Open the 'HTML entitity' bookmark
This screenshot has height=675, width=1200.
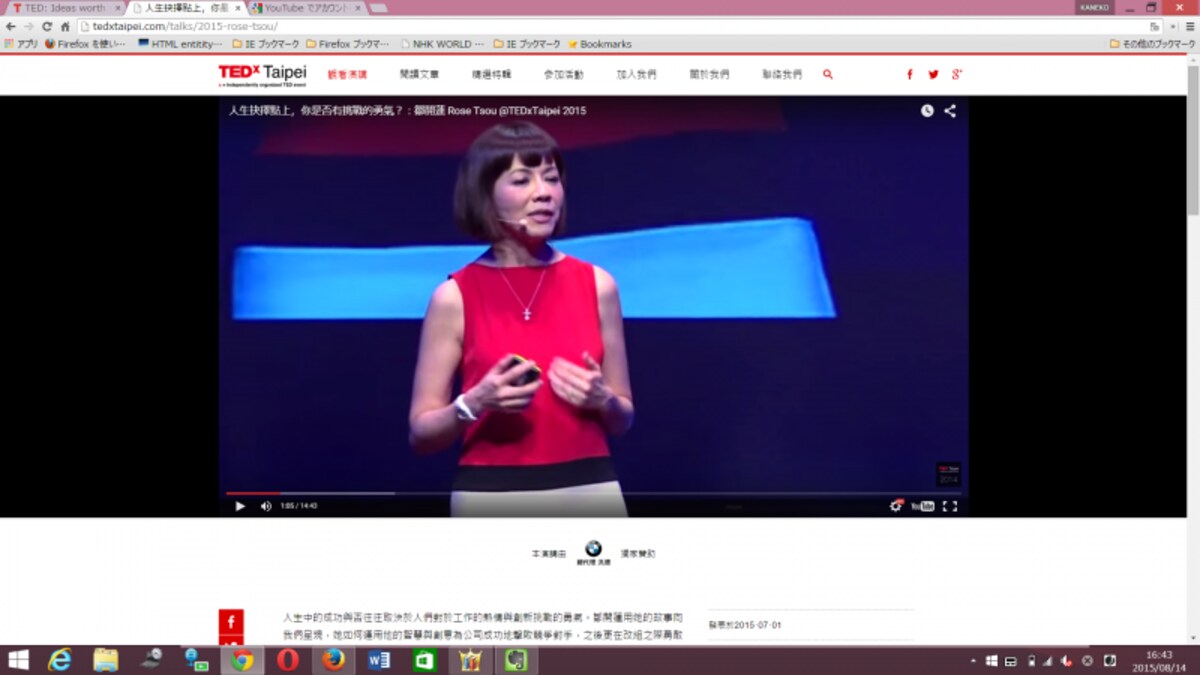180,44
